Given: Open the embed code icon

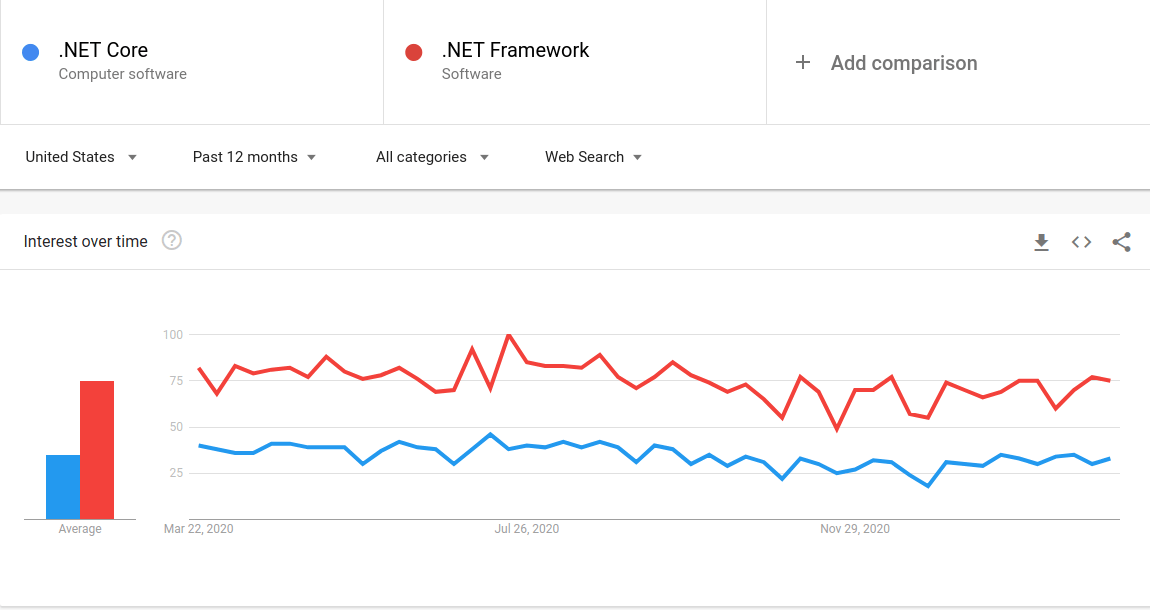Looking at the screenshot, I should point(1081,242).
